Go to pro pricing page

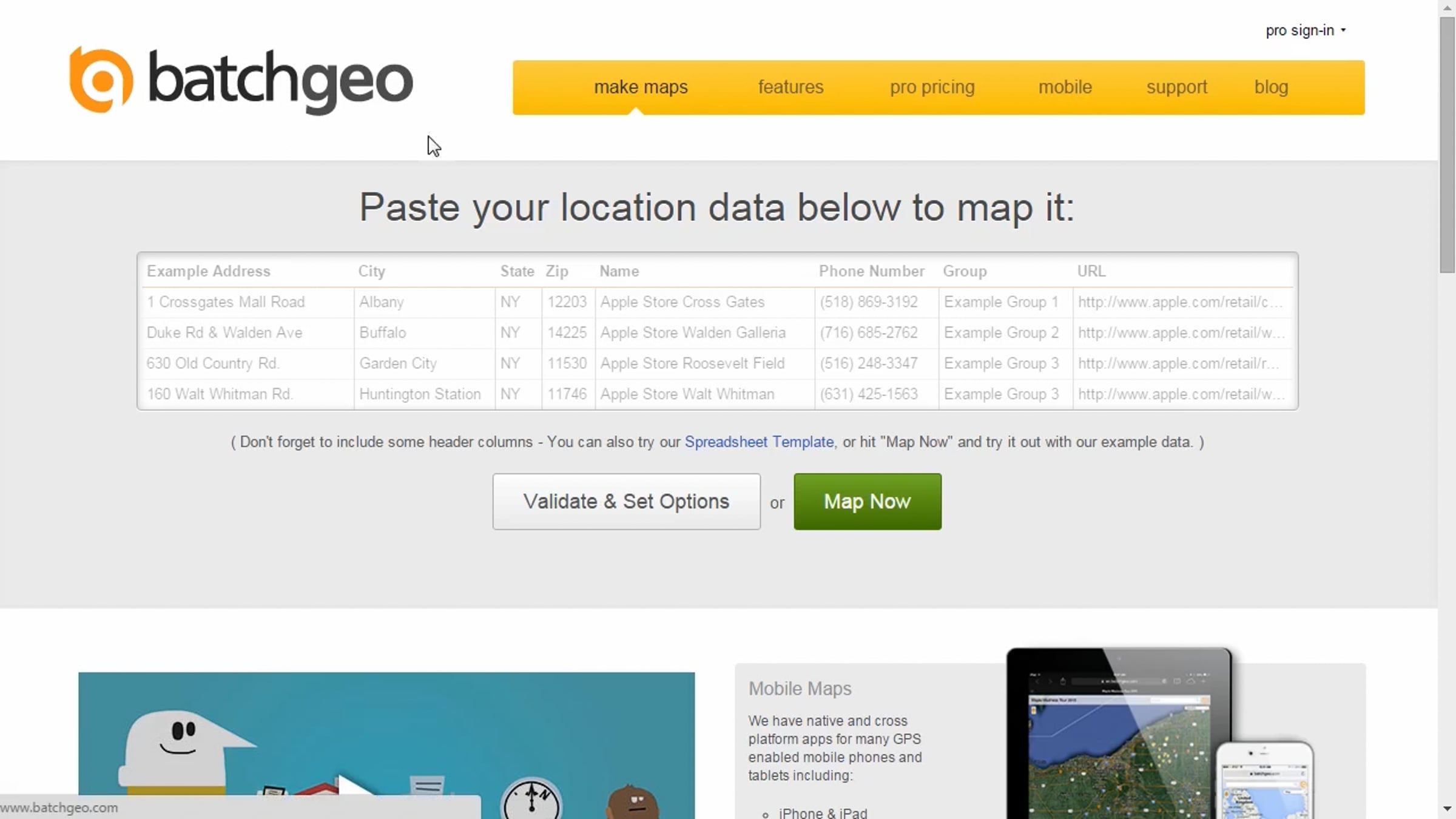coord(932,87)
